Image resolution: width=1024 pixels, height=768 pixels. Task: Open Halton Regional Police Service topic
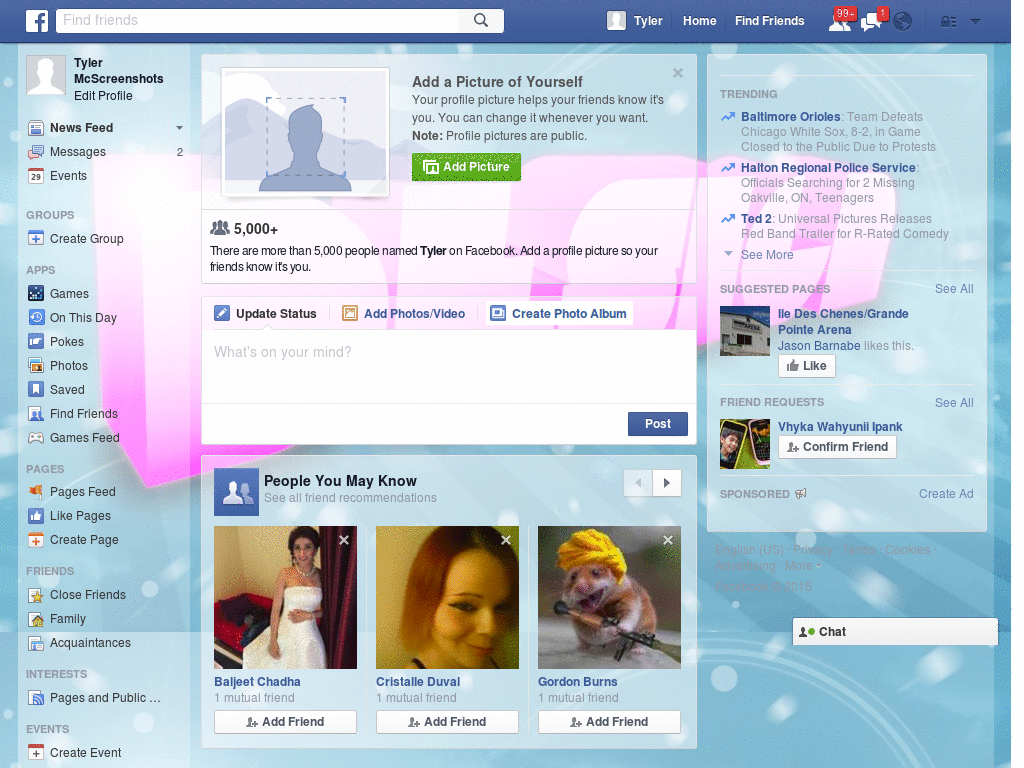coord(828,168)
